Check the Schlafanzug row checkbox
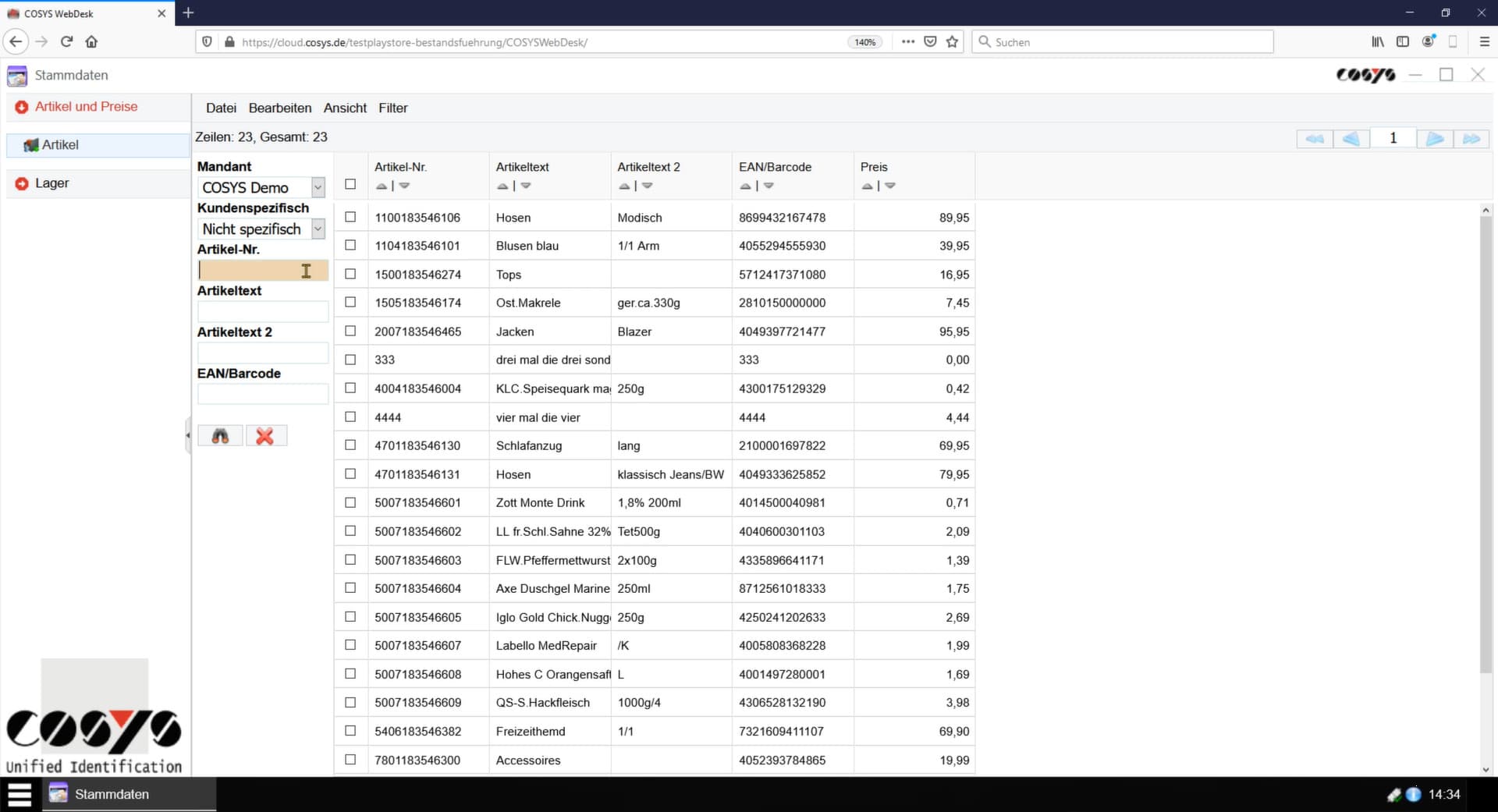The image size is (1498, 812). [x=350, y=445]
